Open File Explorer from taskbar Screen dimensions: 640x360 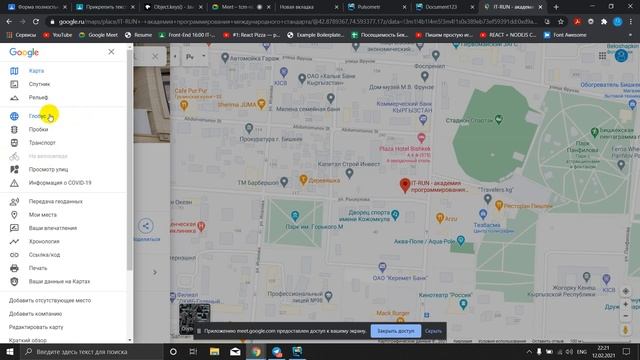pyautogui.click(x=215, y=351)
